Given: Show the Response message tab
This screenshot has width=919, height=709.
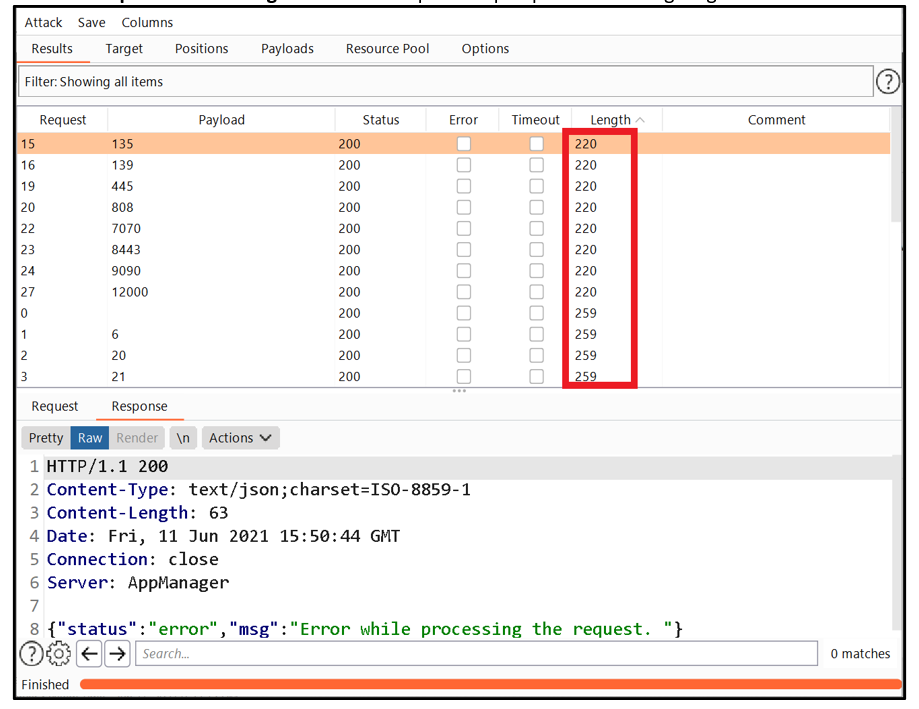Looking at the screenshot, I should (x=139, y=406).
